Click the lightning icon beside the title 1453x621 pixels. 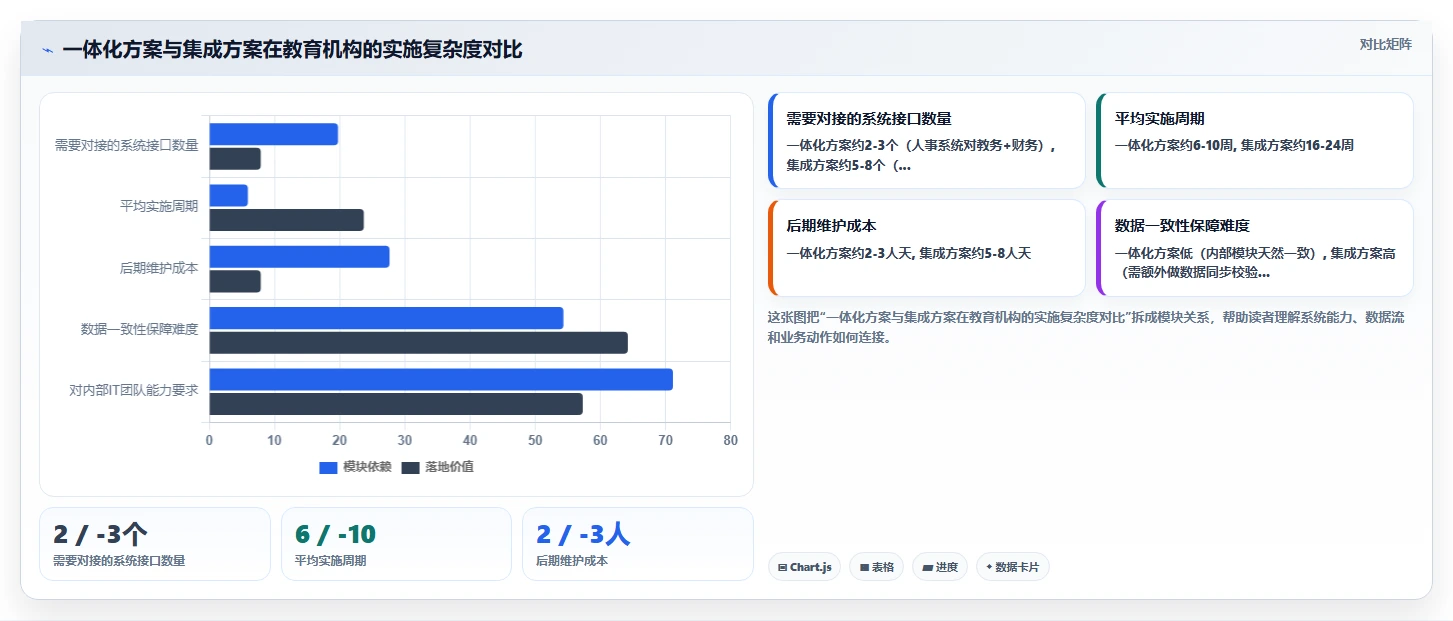click(x=47, y=50)
